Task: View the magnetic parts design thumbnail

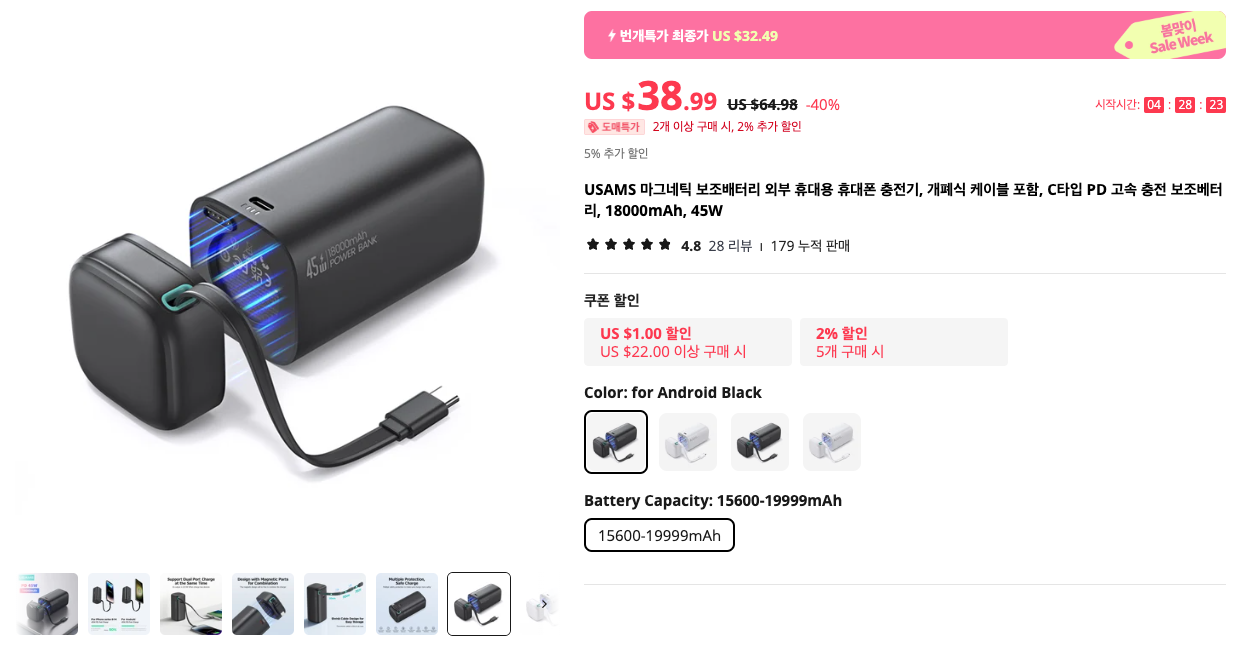Action: tap(263, 604)
